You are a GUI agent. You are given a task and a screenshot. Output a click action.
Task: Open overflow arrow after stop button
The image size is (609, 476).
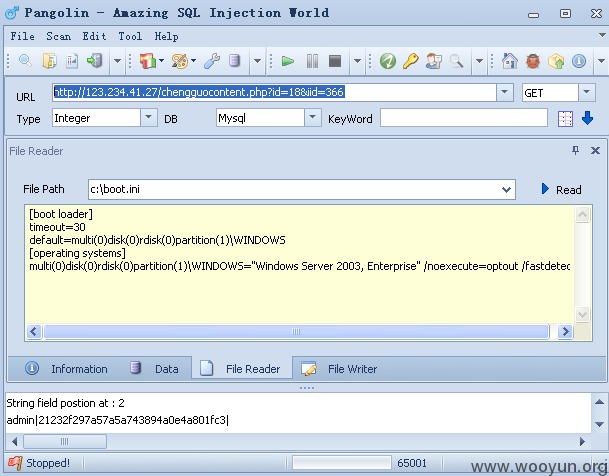[x=357, y=61]
